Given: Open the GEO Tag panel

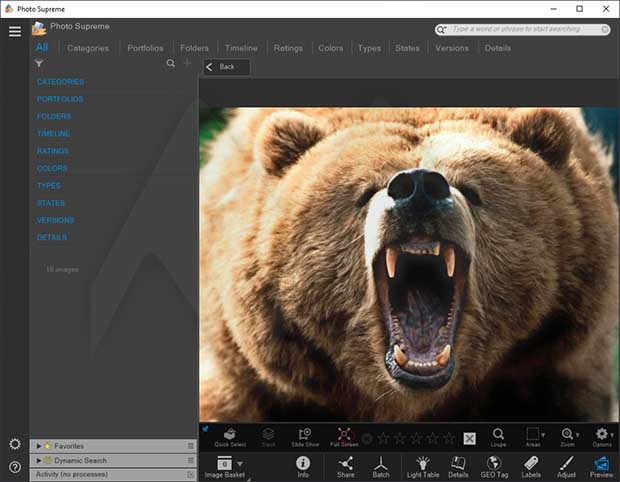Looking at the screenshot, I should [x=494, y=467].
